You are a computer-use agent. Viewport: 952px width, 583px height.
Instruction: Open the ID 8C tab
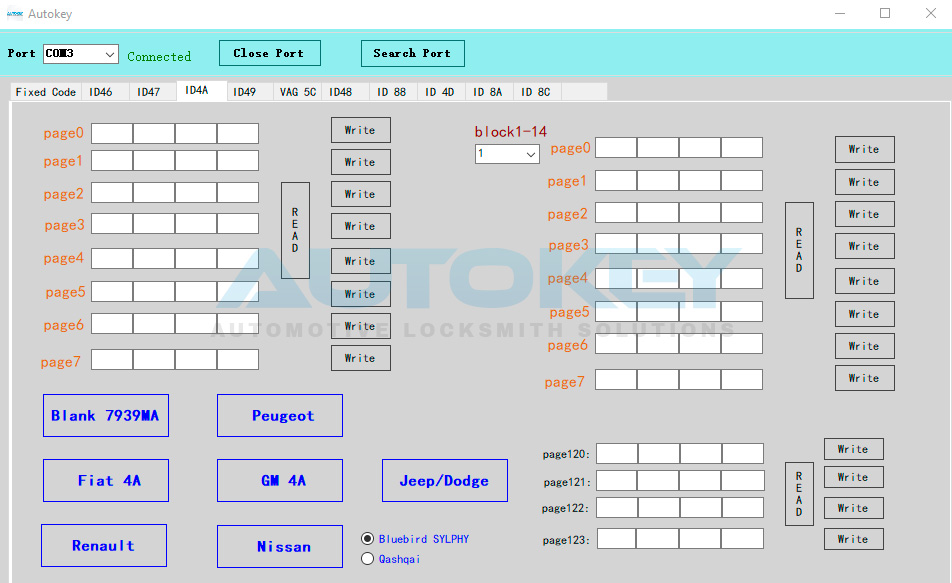tap(536, 92)
